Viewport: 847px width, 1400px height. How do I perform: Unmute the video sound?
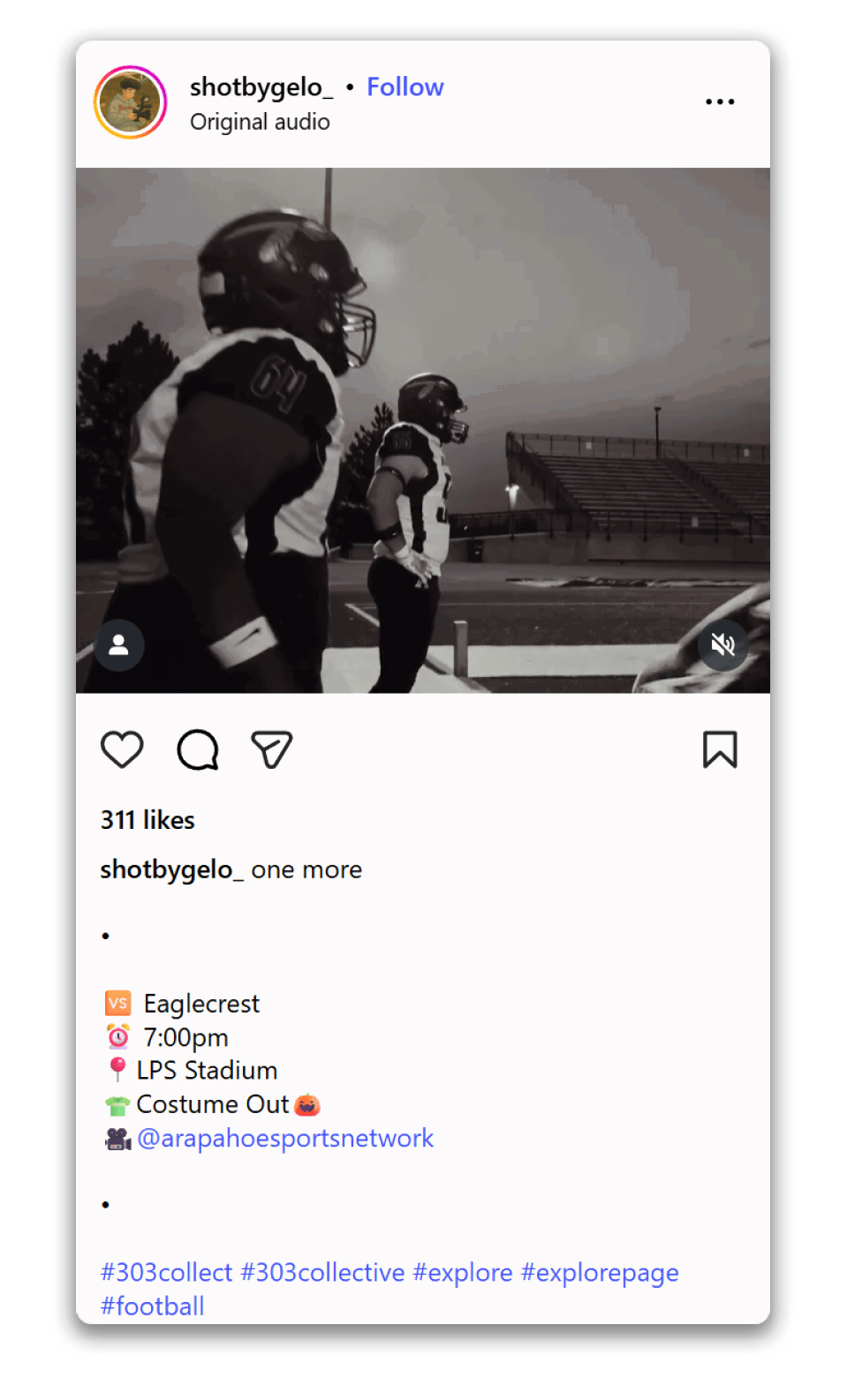point(722,645)
